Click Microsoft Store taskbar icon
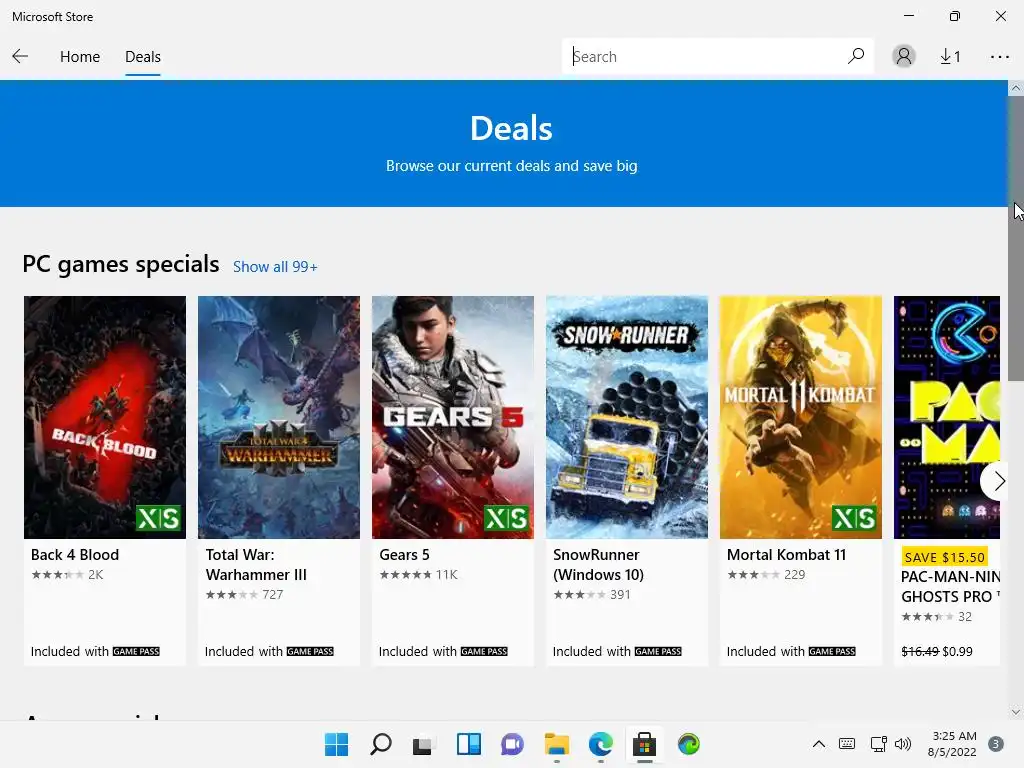The height and width of the screenshot is (768, 1024). pos(645,744)
